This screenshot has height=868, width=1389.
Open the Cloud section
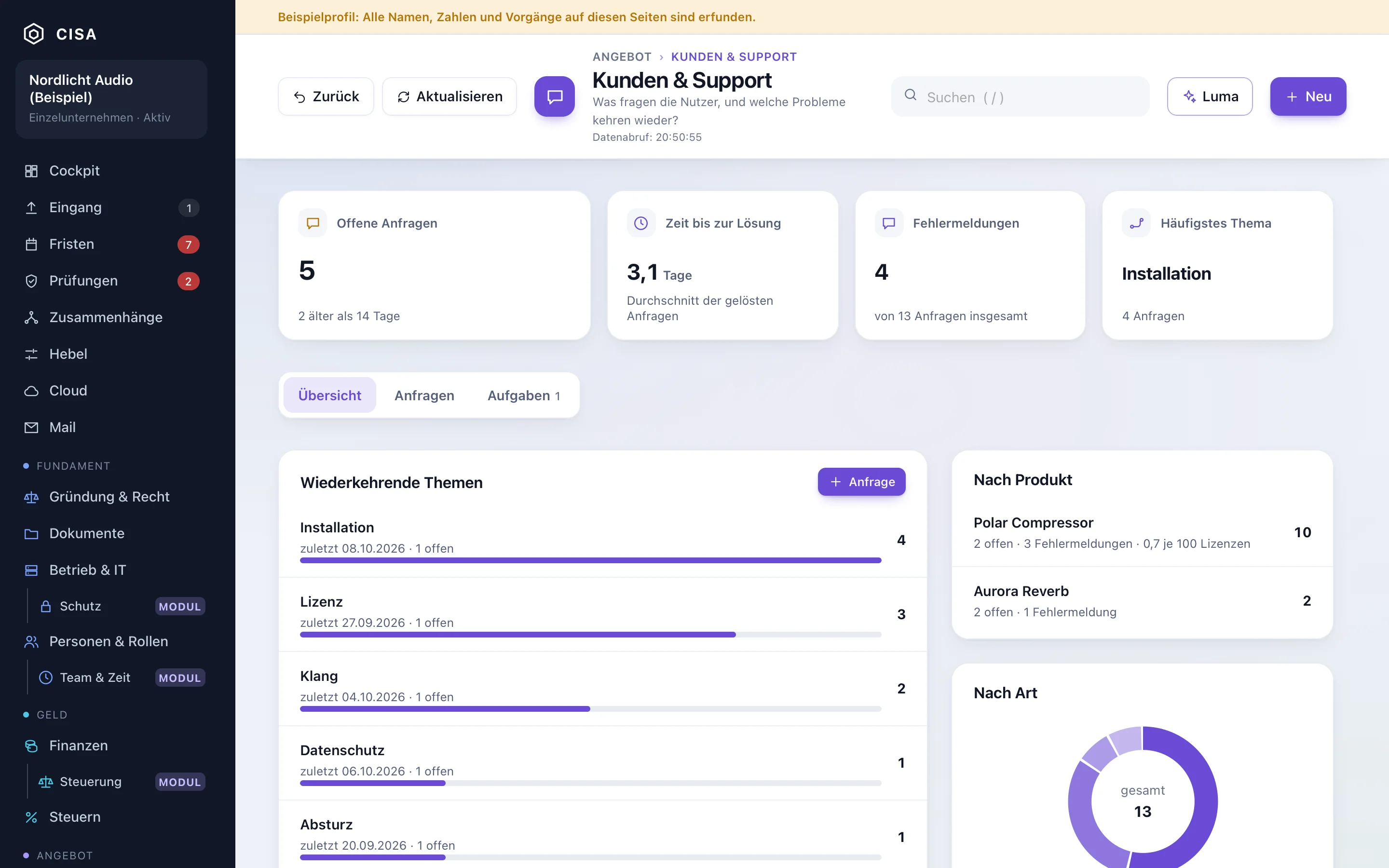111,391
